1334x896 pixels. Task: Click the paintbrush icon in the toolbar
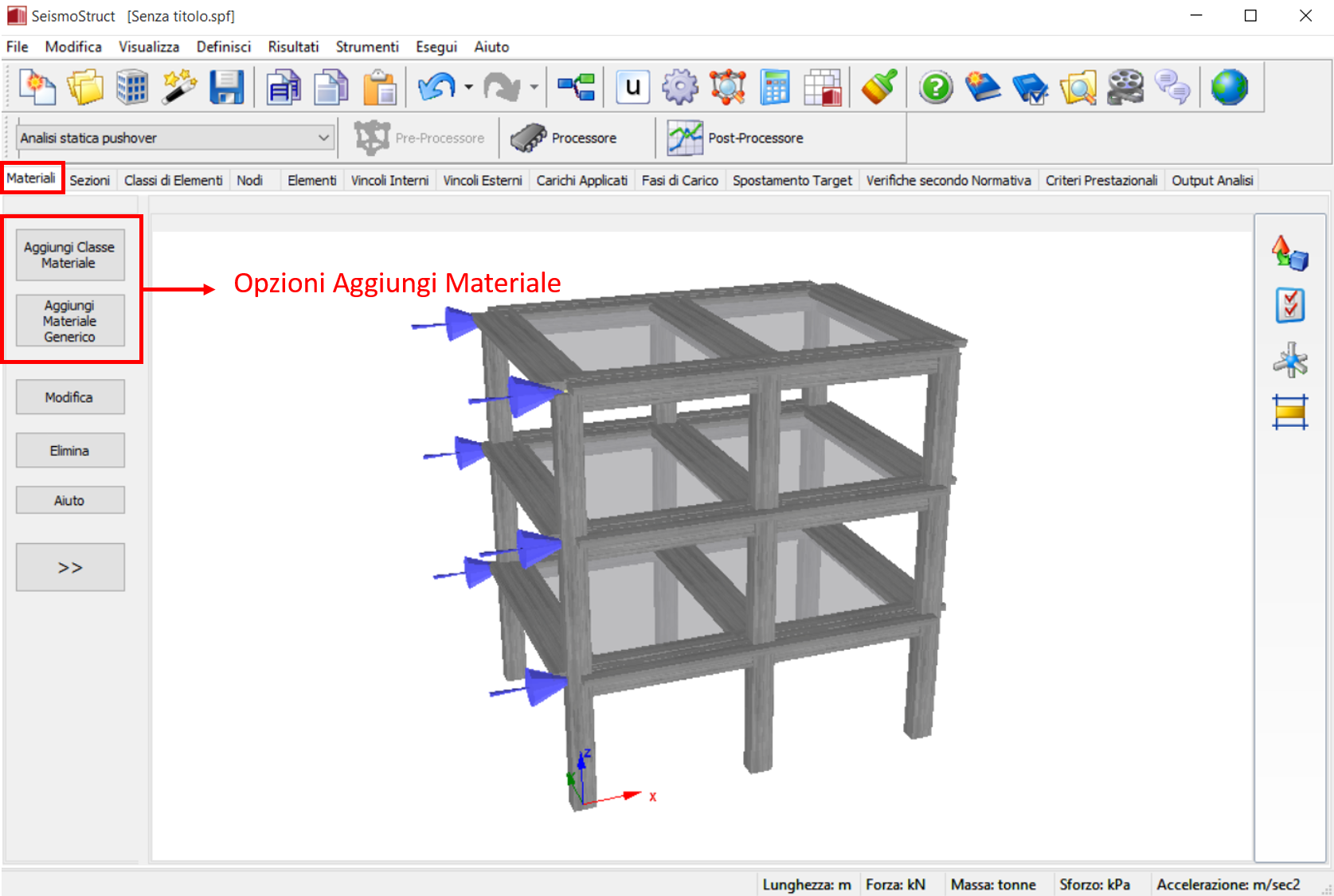(879, 87)
